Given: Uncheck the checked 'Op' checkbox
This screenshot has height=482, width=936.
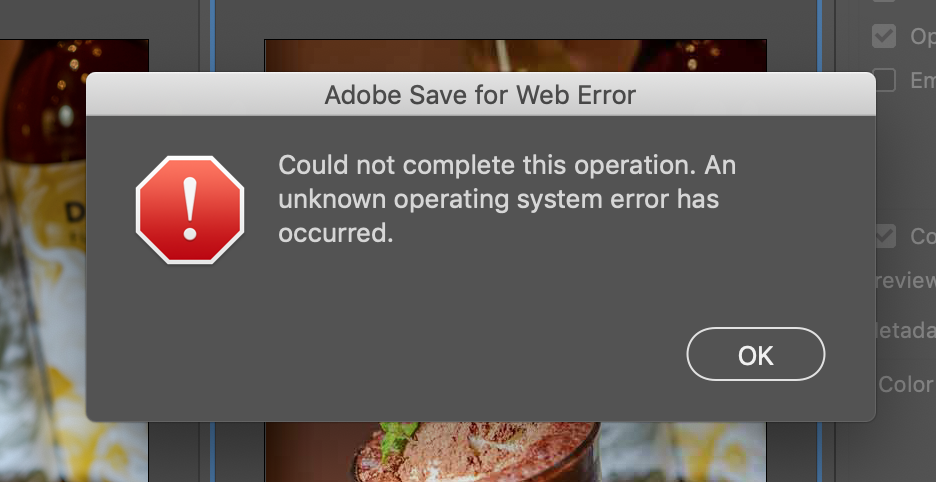Looking at the screenshot, I should [x=883, y=36].
